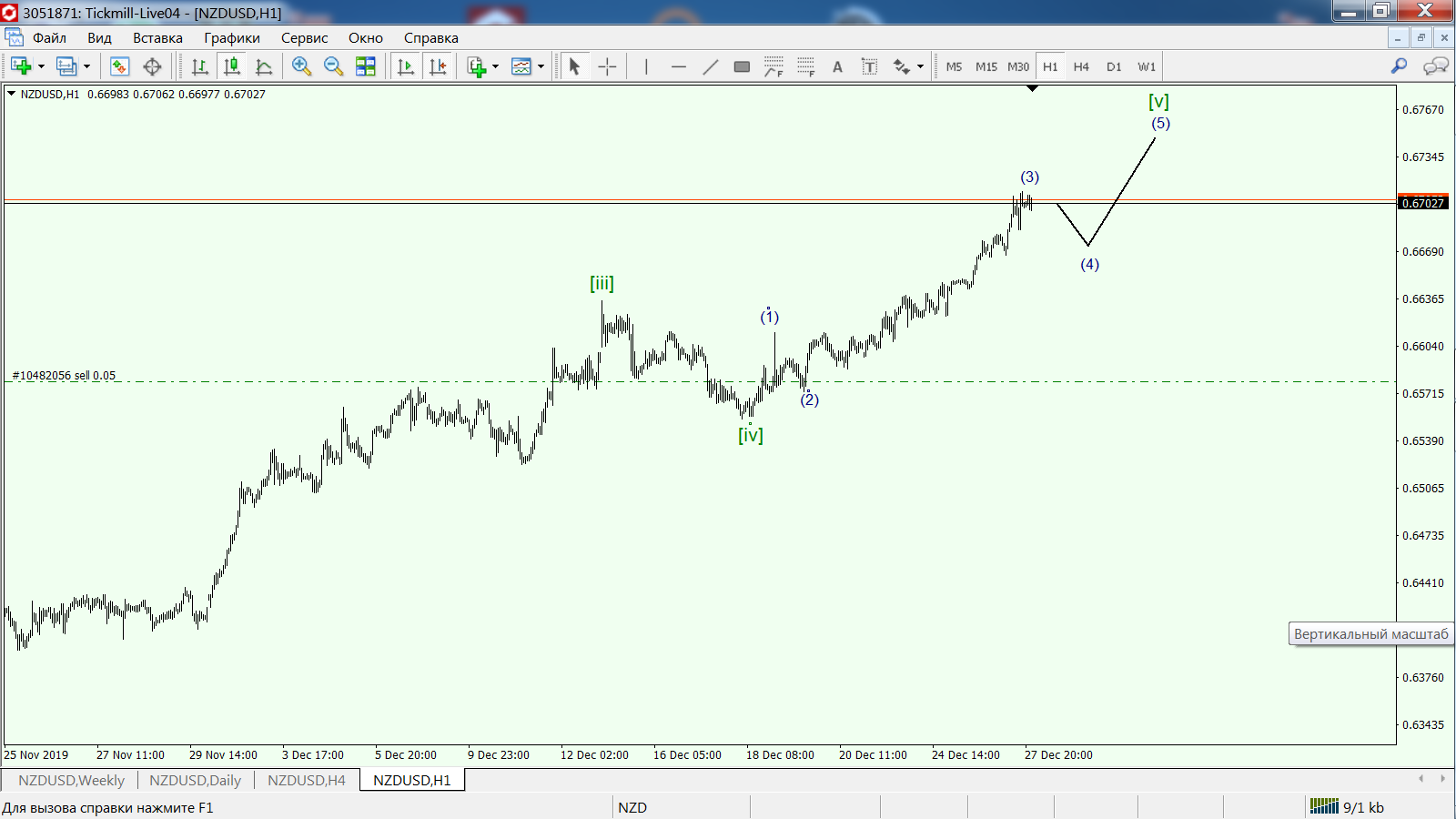
Task: Expand the Indicators dropdown arrow
Action: 496,66
